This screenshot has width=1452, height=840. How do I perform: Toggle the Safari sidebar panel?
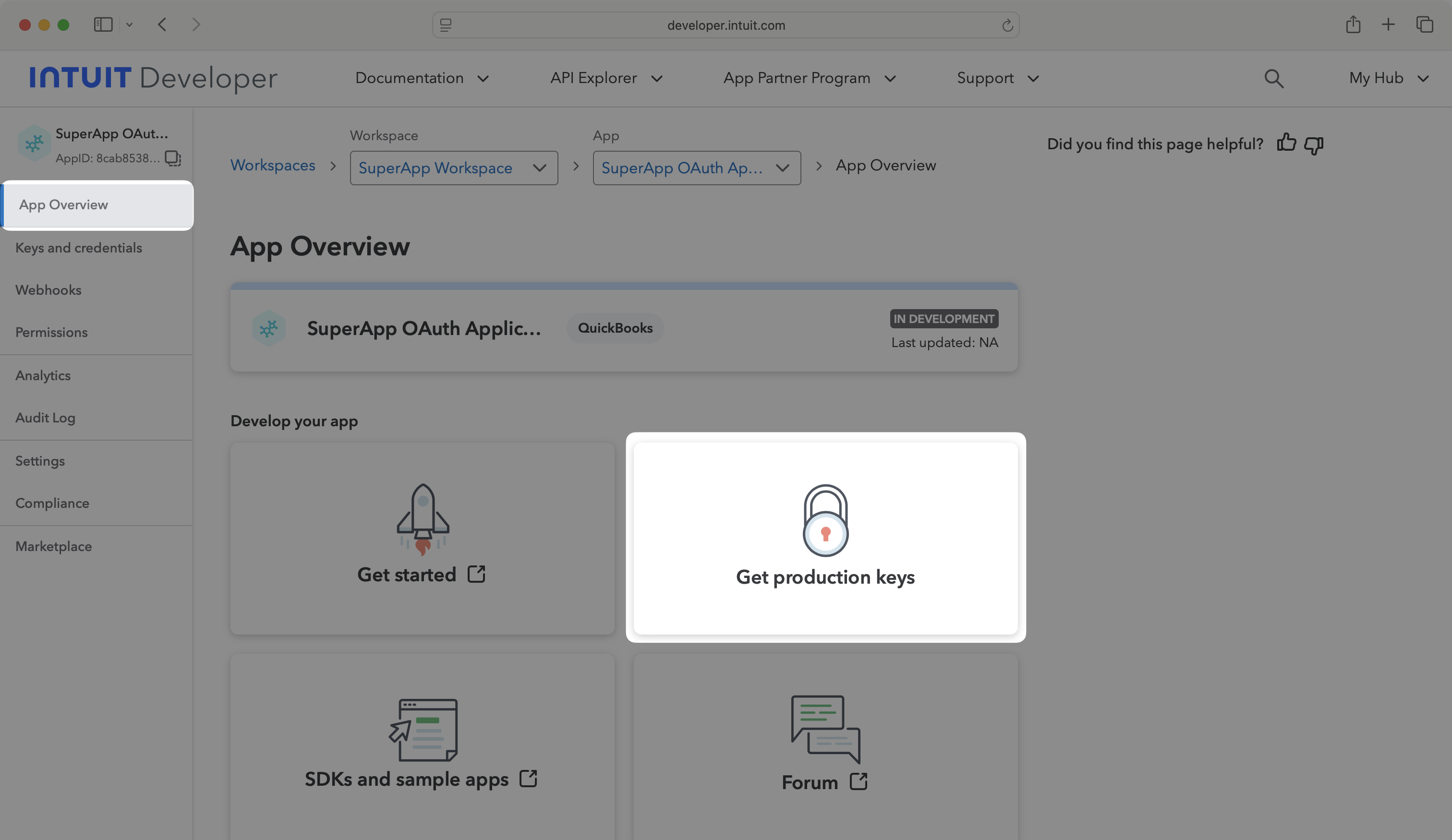coord(103,24)
